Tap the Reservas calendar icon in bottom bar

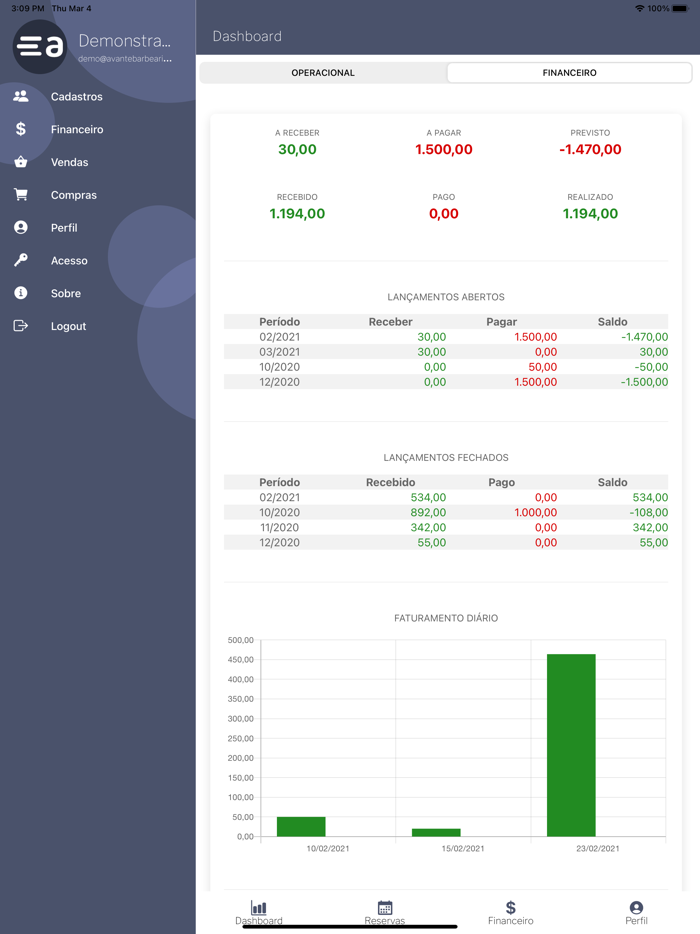385,908
